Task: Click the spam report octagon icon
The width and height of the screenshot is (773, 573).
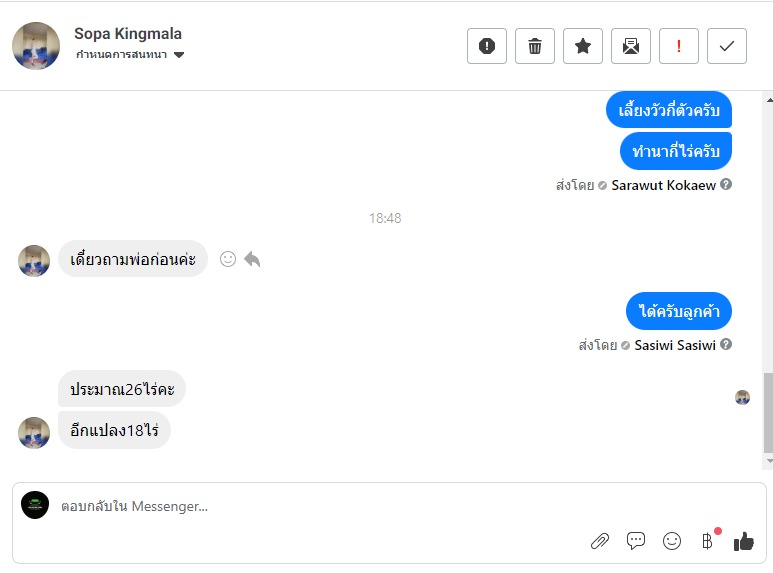Action: 487,46
